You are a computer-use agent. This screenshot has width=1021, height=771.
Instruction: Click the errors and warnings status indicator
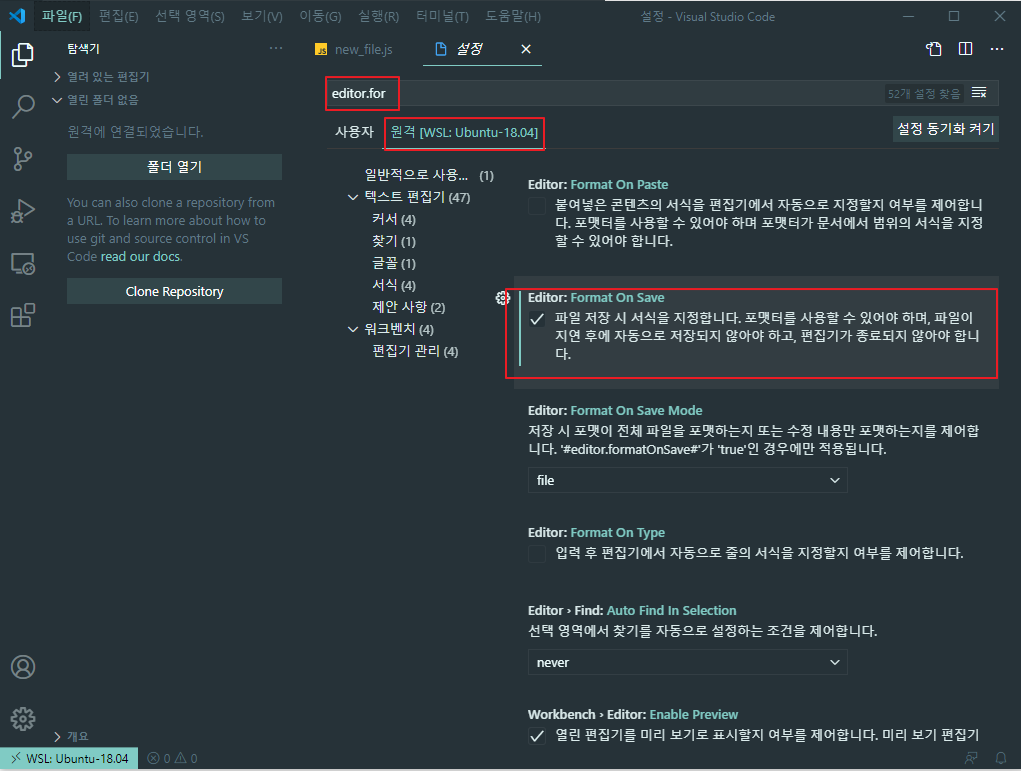tap(173, 759)
